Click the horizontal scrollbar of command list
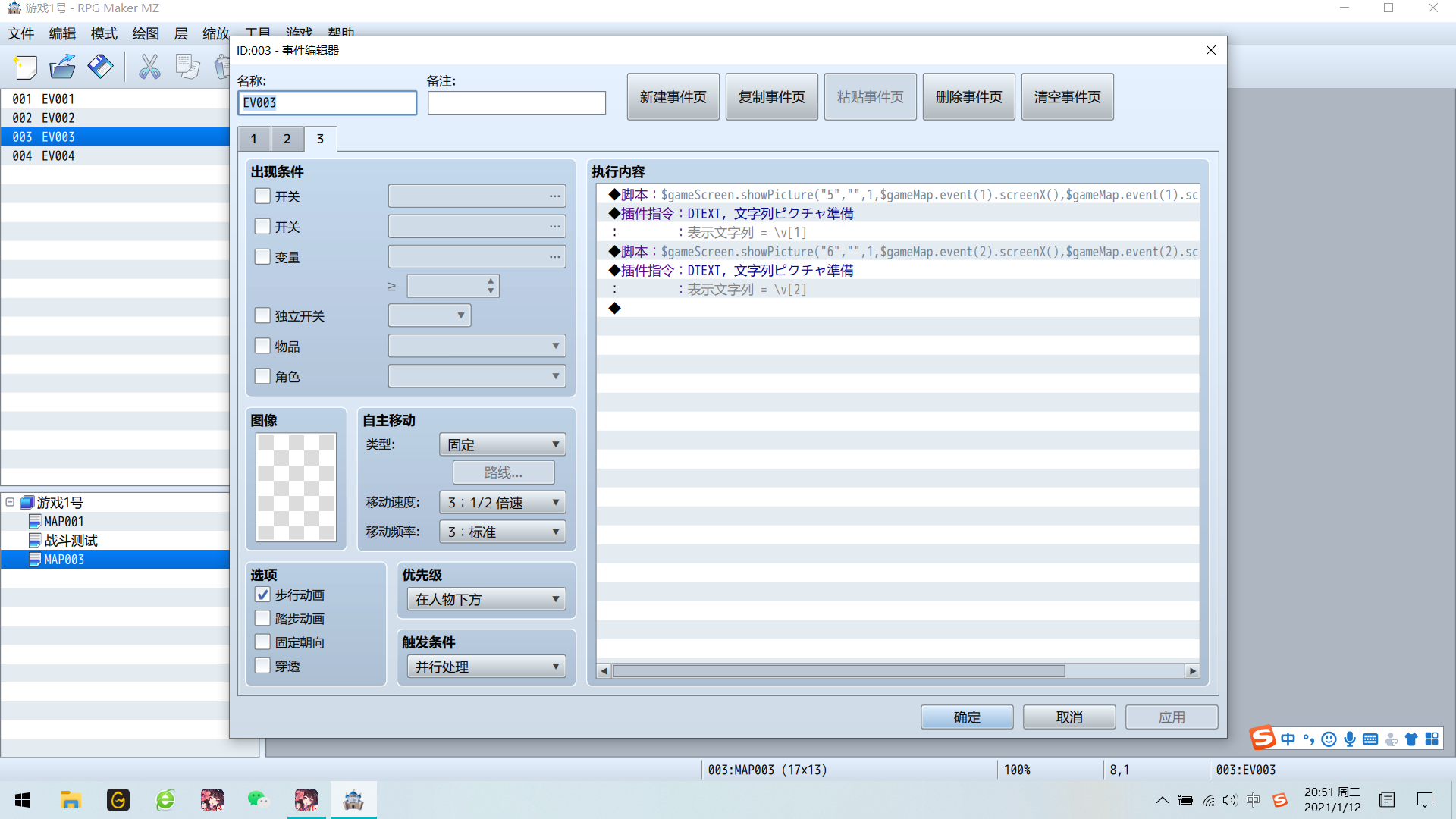1456x819 pixels. (x=839, y=671)
